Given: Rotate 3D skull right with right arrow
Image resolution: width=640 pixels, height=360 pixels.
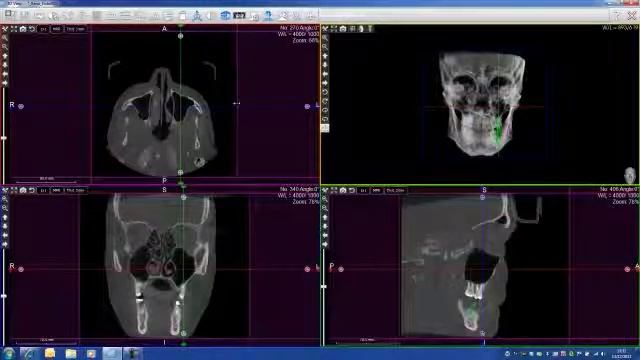Looking at the screenshot, I should (325, 83).
